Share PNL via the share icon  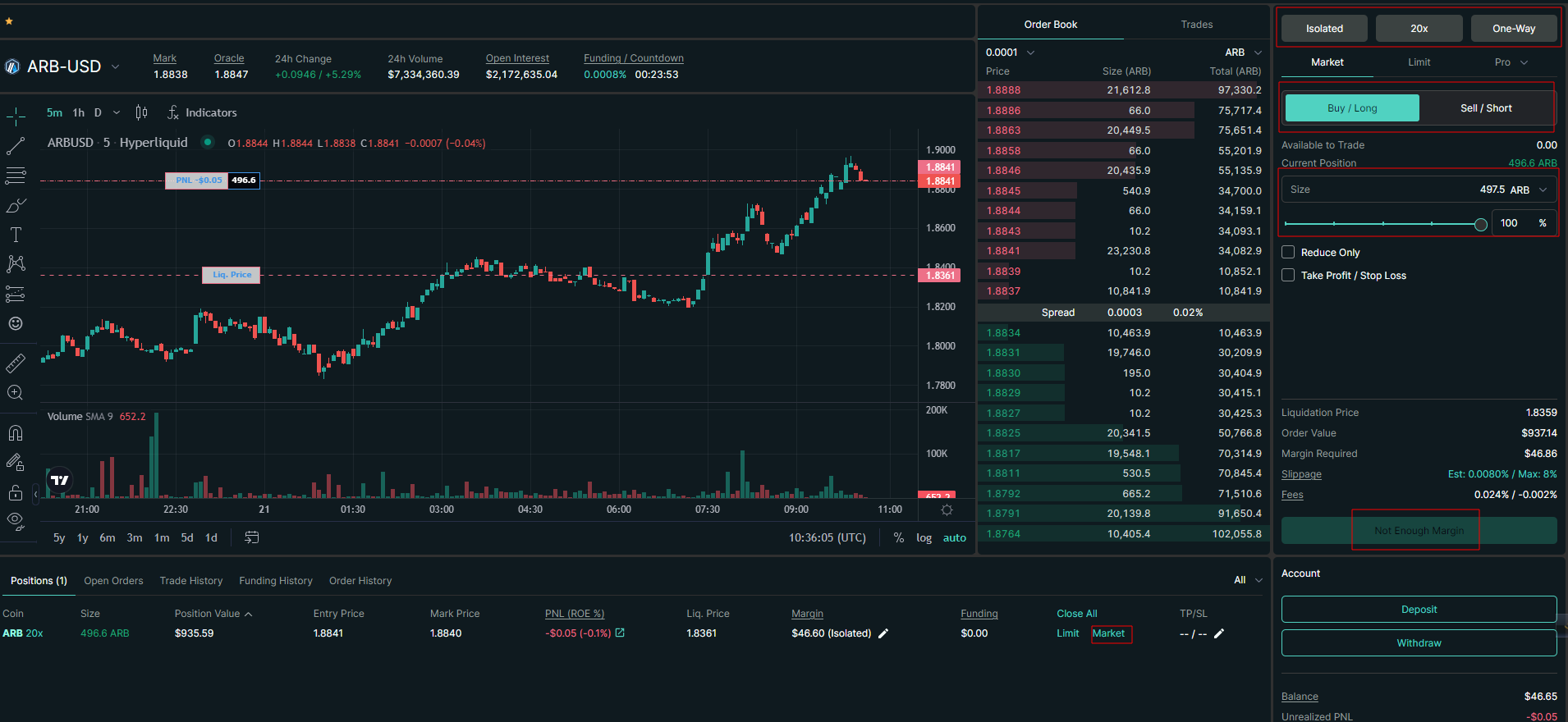click(620, 633)
